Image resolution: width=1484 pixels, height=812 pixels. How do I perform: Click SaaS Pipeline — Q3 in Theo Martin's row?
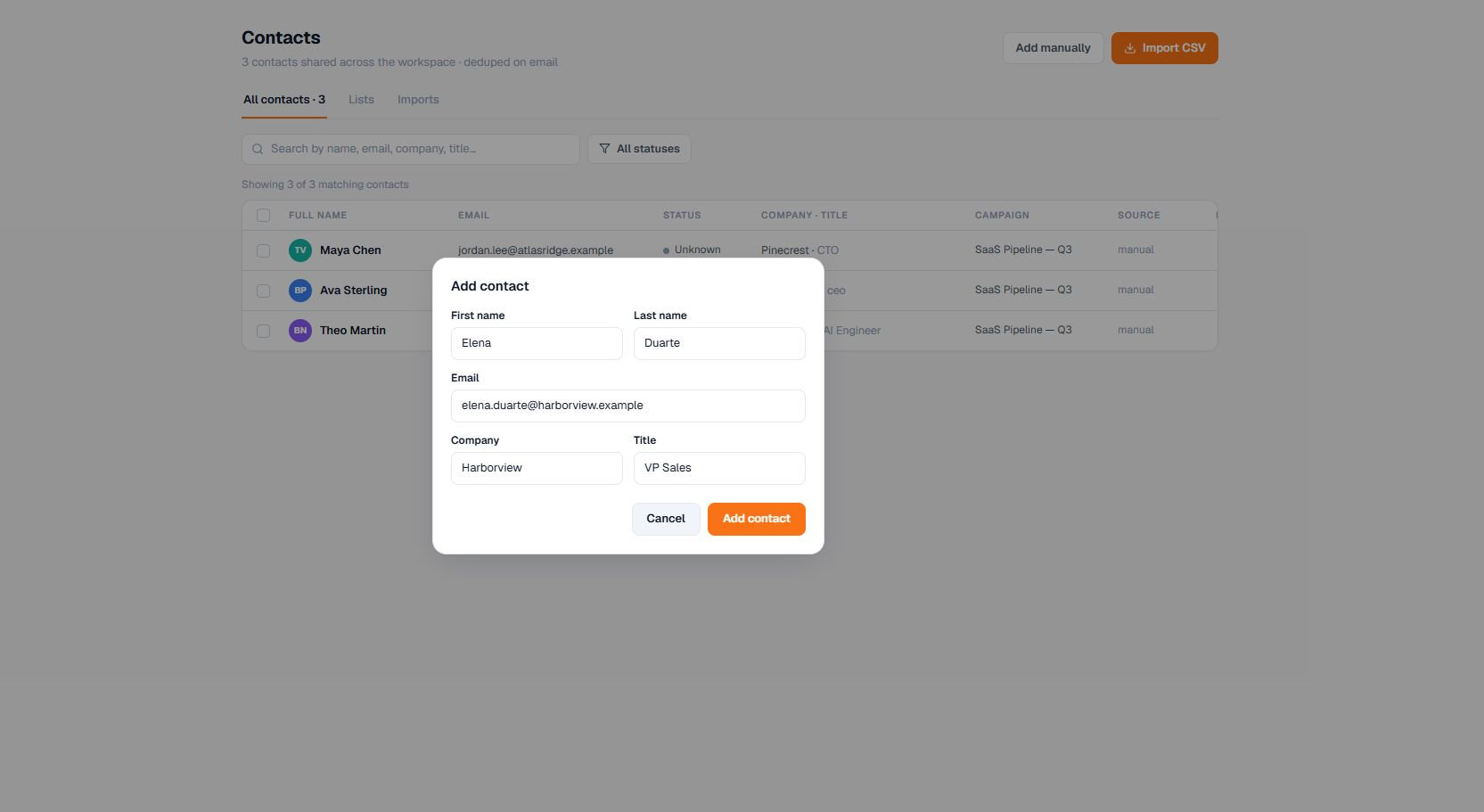click(1023, 330)
